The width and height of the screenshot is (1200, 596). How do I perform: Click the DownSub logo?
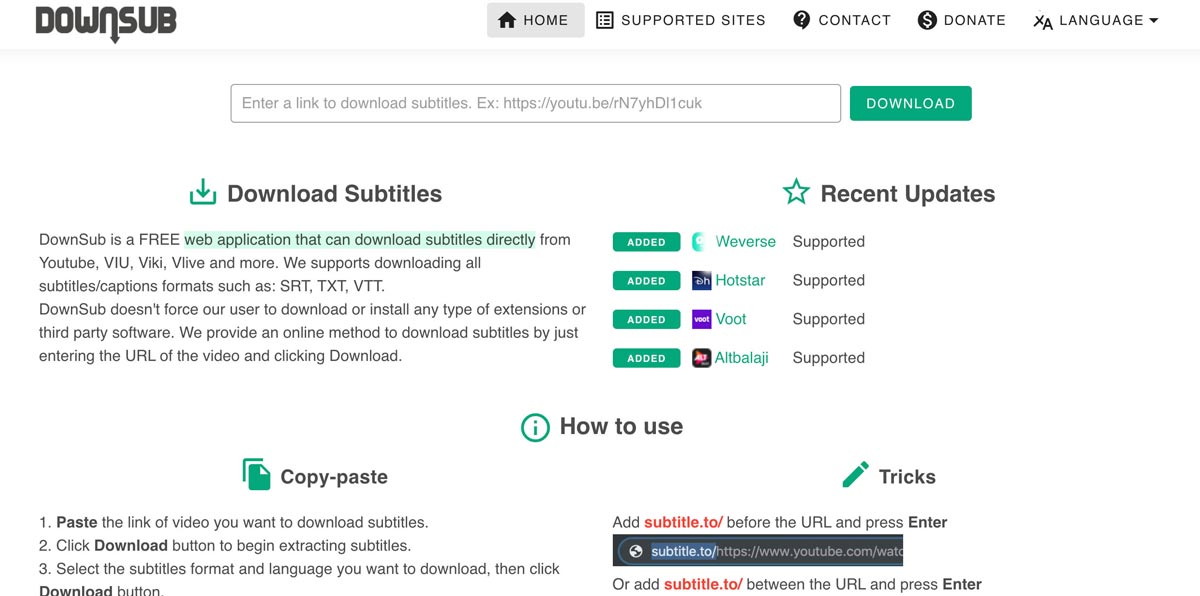[x=106, y=22]
